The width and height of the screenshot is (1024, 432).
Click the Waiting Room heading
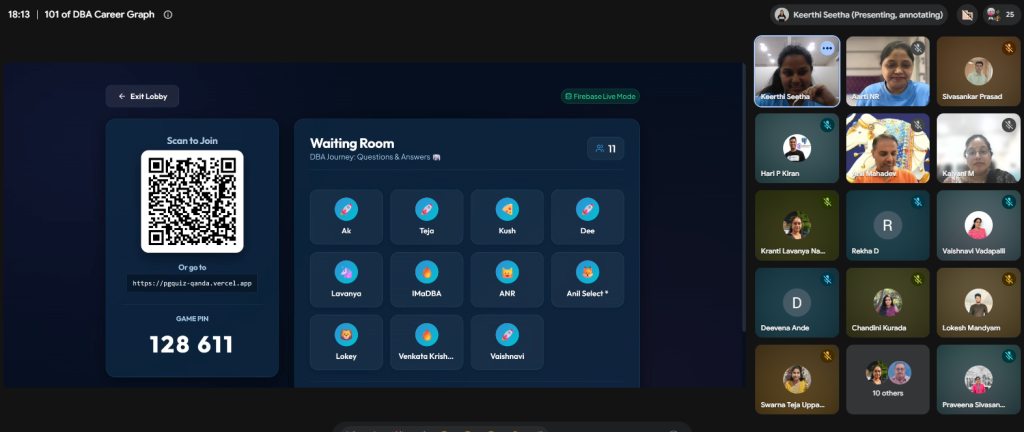352,144
